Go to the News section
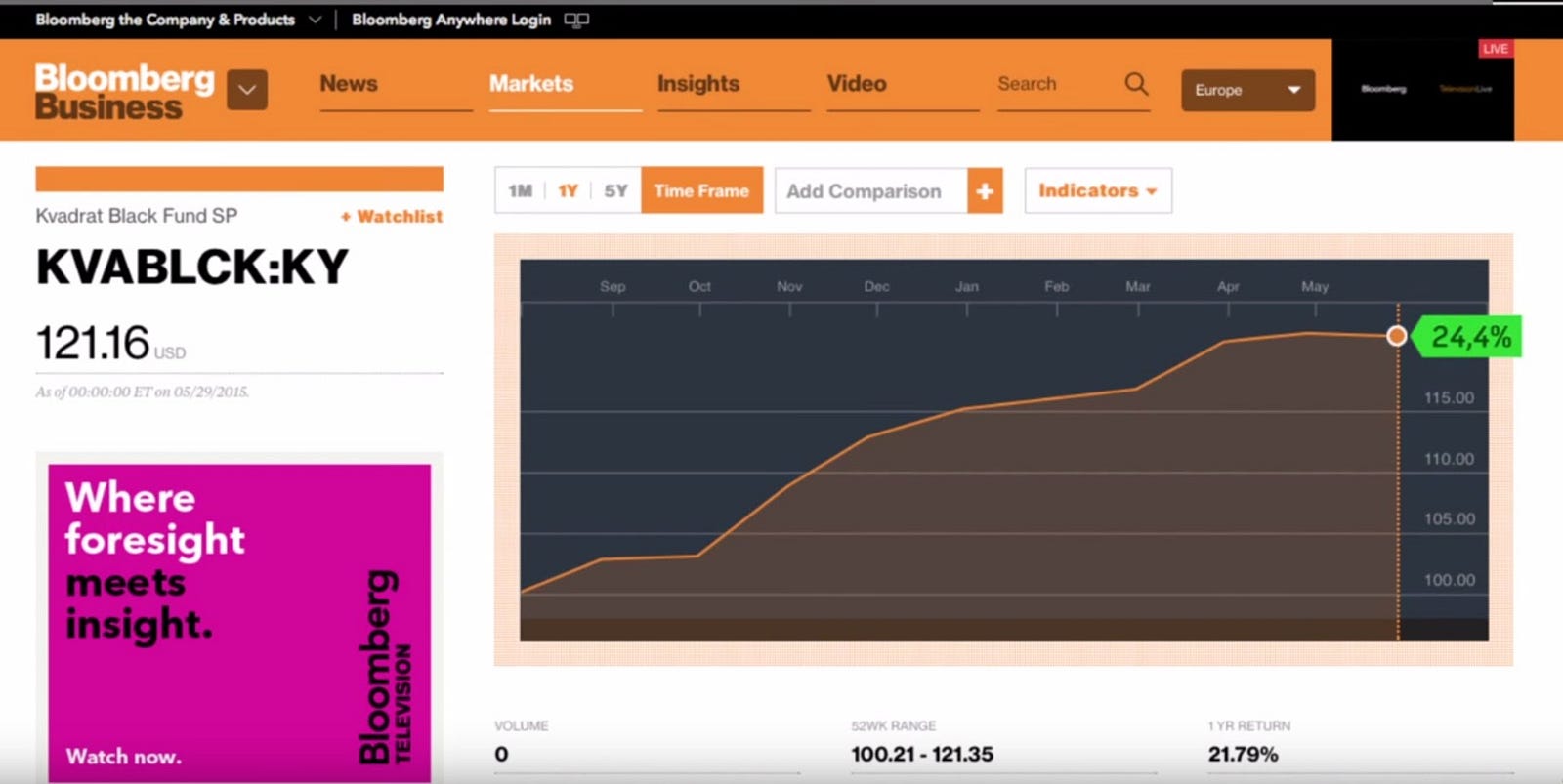This screenshot has height=784, width=1563. point(349,84)
